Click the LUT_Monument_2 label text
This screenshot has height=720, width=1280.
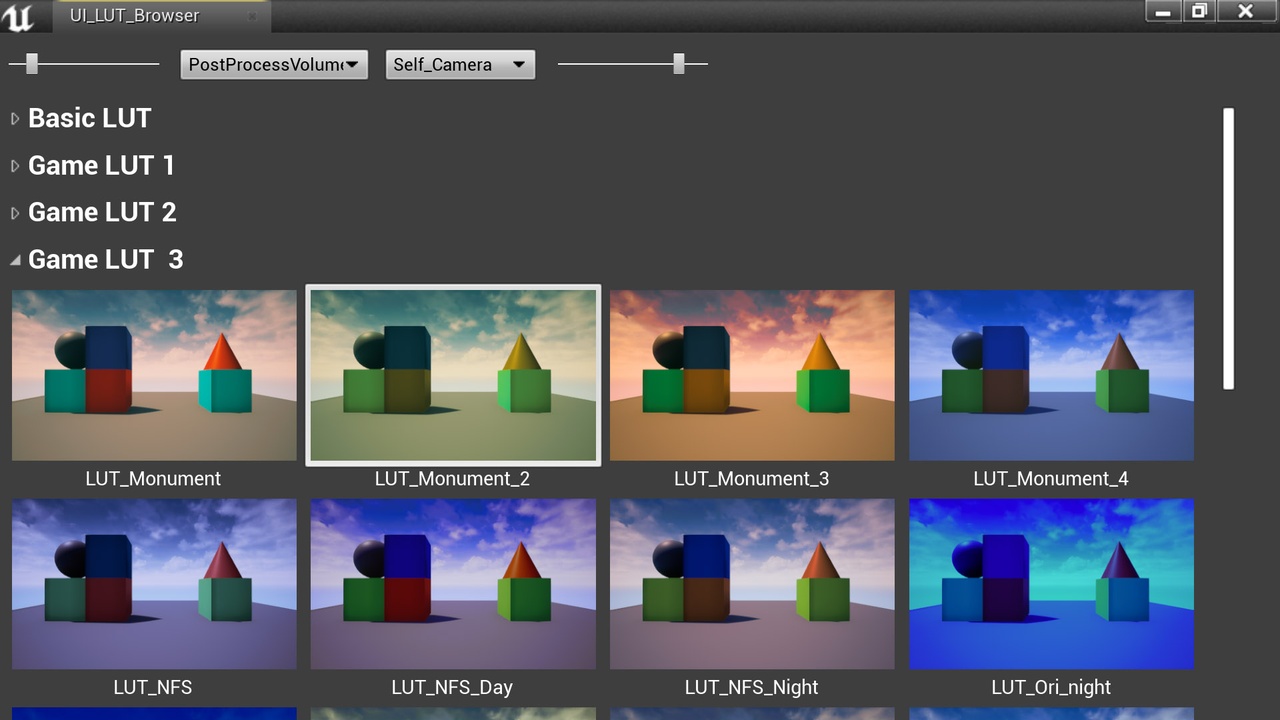click(452, 479)
